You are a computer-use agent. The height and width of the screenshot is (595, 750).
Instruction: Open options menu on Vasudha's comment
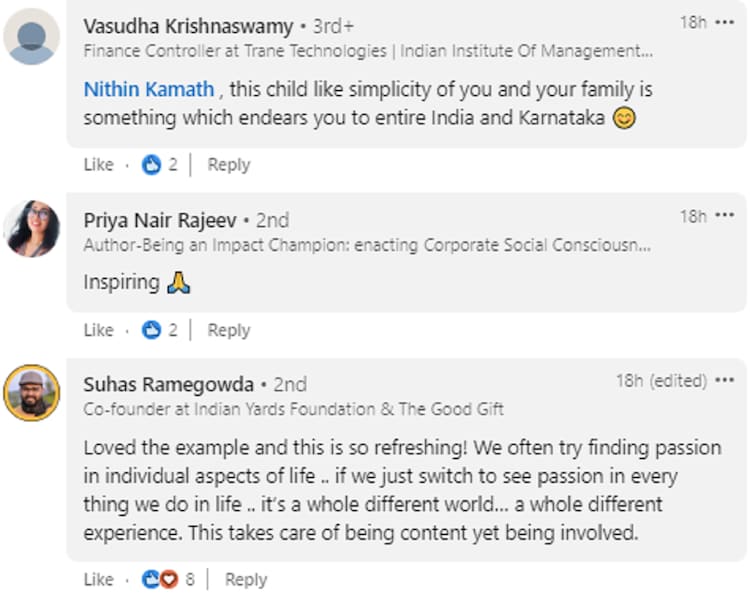point(725,22)
